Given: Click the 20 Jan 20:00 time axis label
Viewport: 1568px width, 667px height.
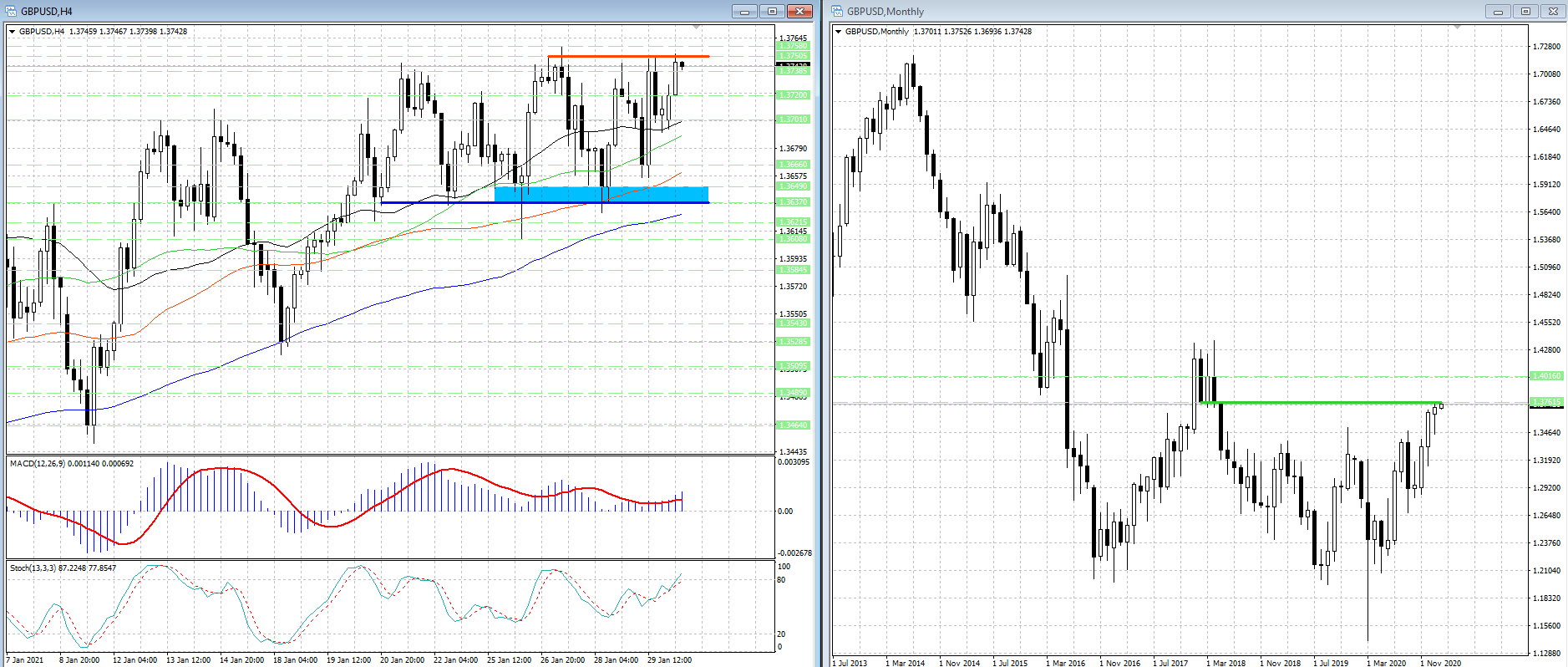Looking at the screenshot, I should 402,659.
